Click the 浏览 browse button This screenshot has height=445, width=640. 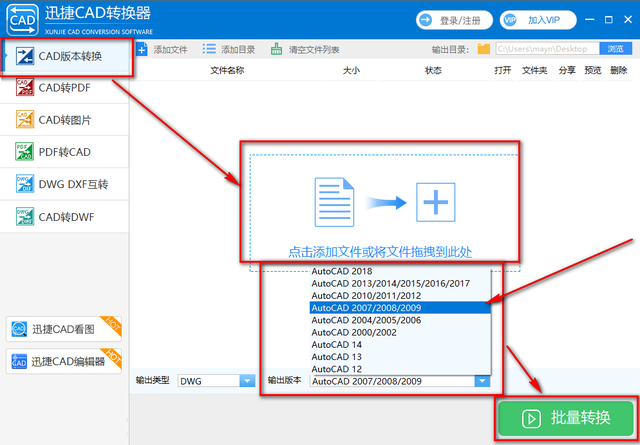pyautogui.click(x=616, y=49)
